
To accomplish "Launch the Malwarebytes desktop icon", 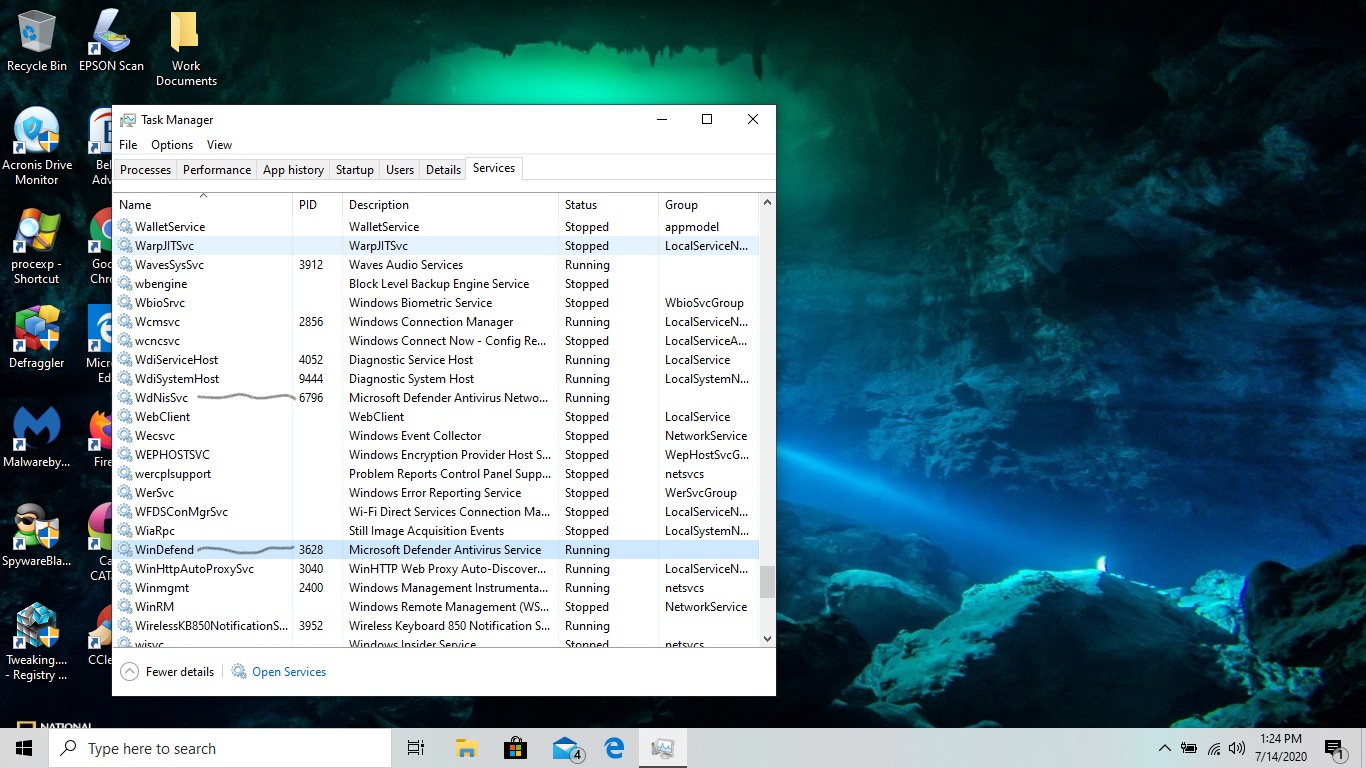I will 37,437.
